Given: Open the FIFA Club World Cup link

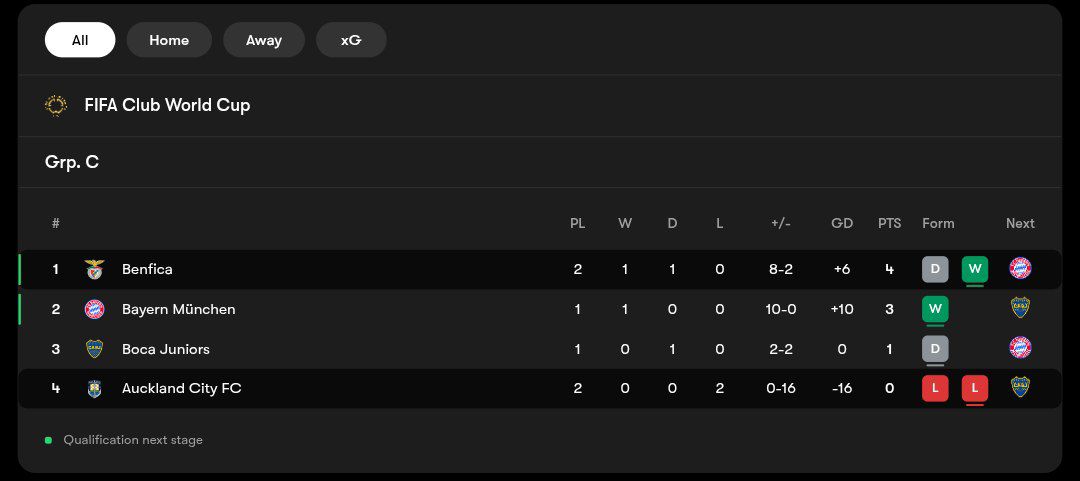Looking at the screenshot, I should pos(167,105).
